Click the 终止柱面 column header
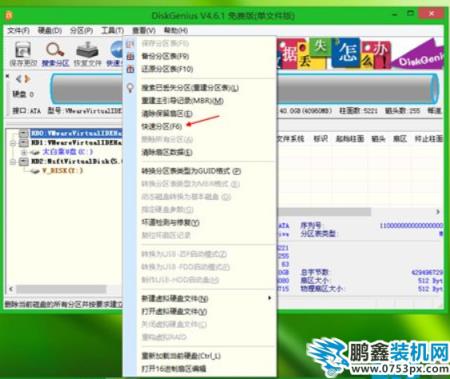Screen dimensions: 450x379 point(429,139)
